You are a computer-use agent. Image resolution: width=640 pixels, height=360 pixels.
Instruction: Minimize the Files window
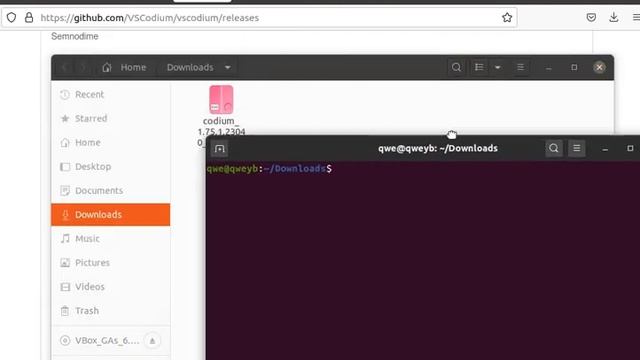(549, 68)
